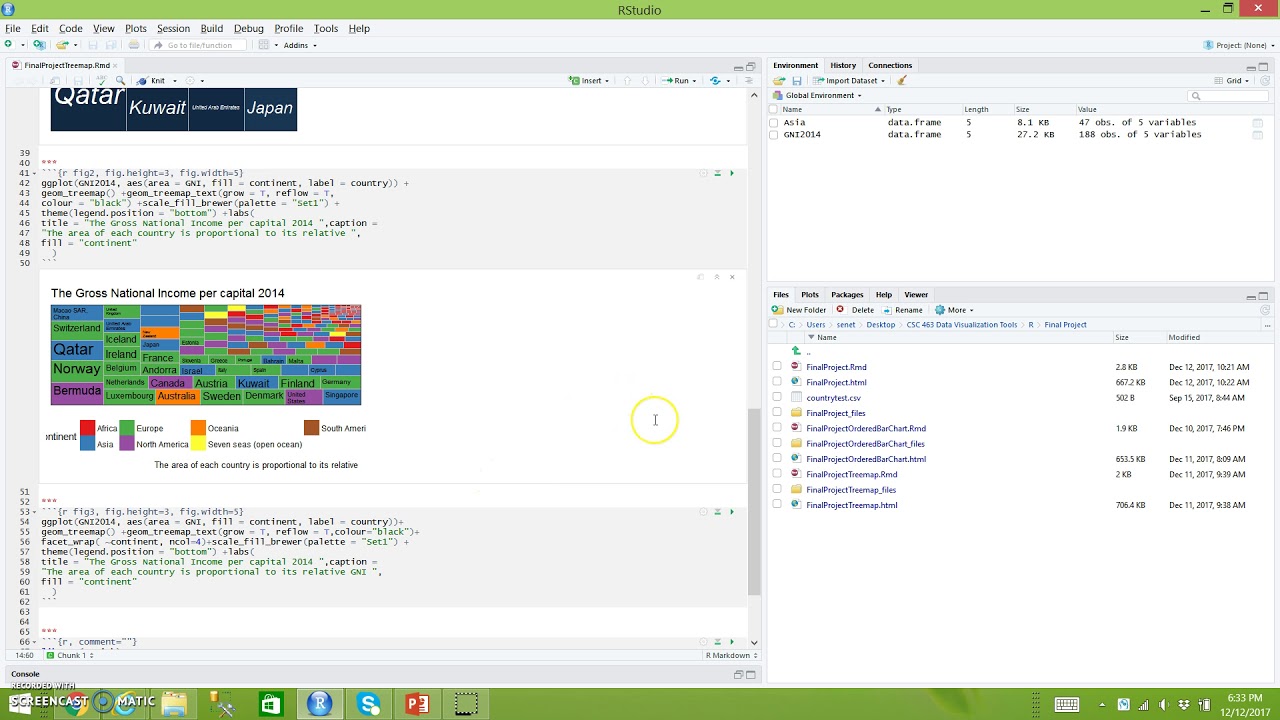The height and width of the screenshot is (720, 1280).
Task: Open the Import Dataset dropdown
Action: [x=849, y=81]
